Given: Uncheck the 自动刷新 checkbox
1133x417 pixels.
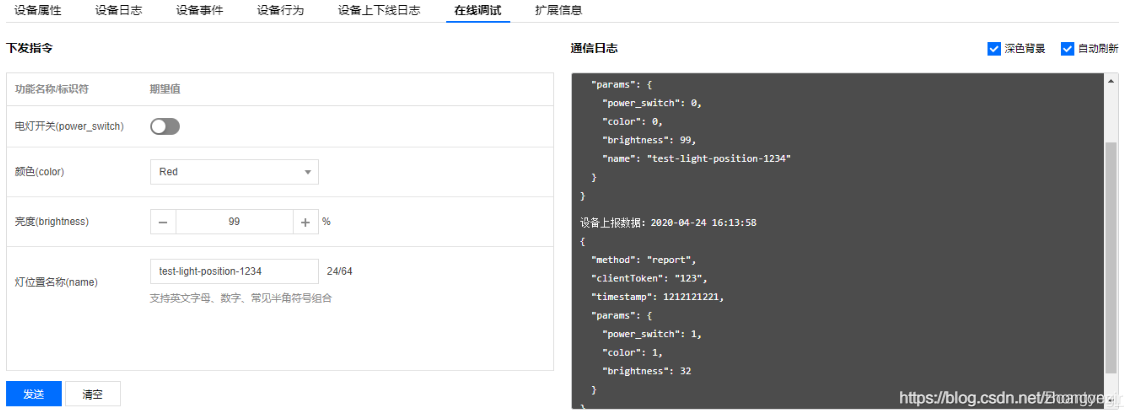Looking at the screenshot, I should [1067, 48].
